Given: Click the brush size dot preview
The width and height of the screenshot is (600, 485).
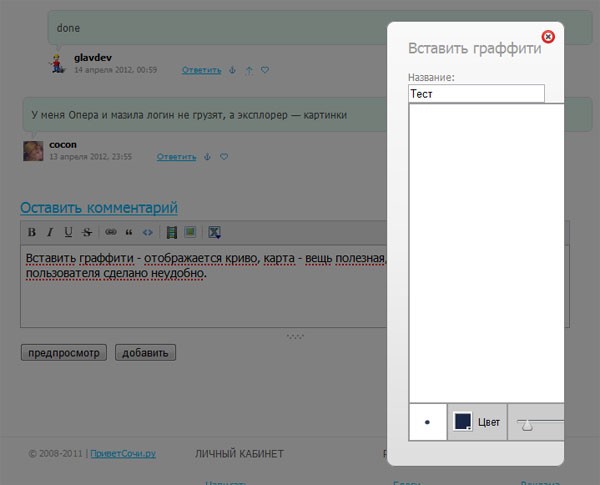Looking at the screenshot, I should tap(428, 422).
